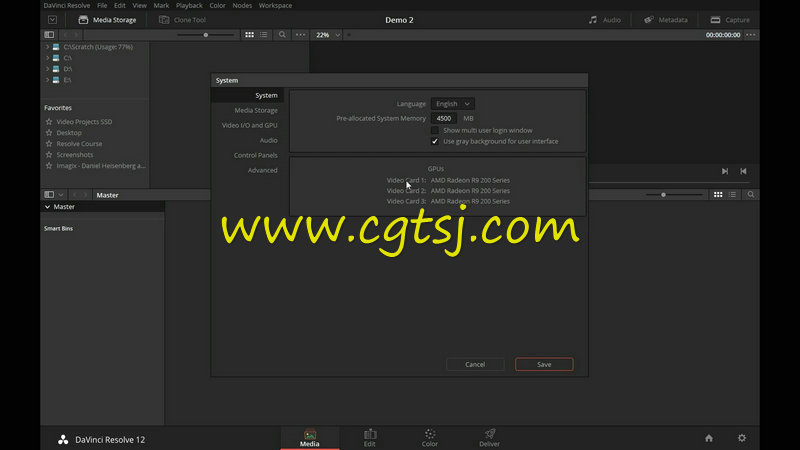Viewport: 800px width, 450px height.
Task: Click the Smart Bins heading
Action: pyautogui.click(x=58, y=229)
